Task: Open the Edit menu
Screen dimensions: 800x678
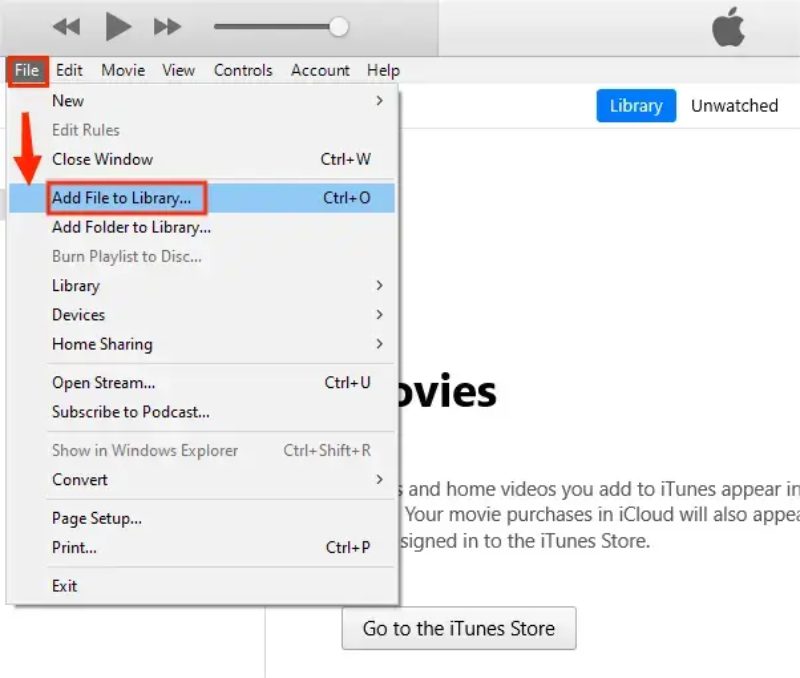Action: pyautogui.click(x=69, y=70)
